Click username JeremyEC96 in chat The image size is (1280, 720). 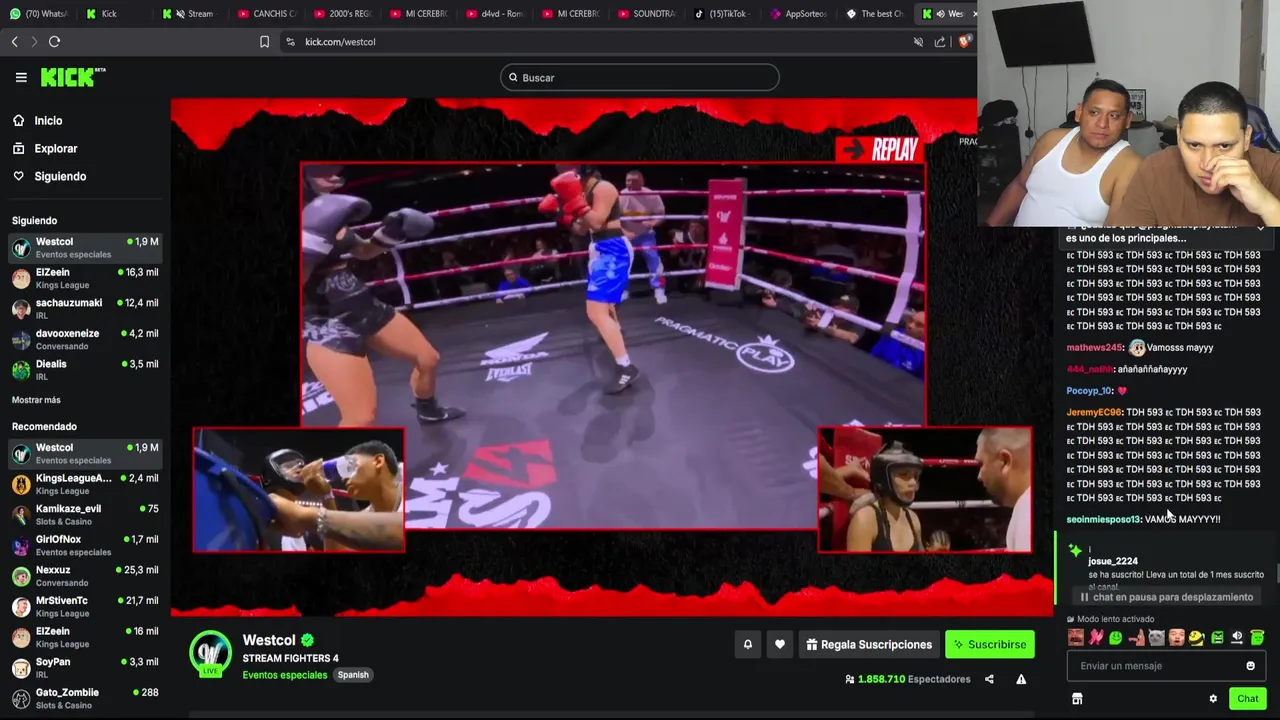coord(1094,412)
